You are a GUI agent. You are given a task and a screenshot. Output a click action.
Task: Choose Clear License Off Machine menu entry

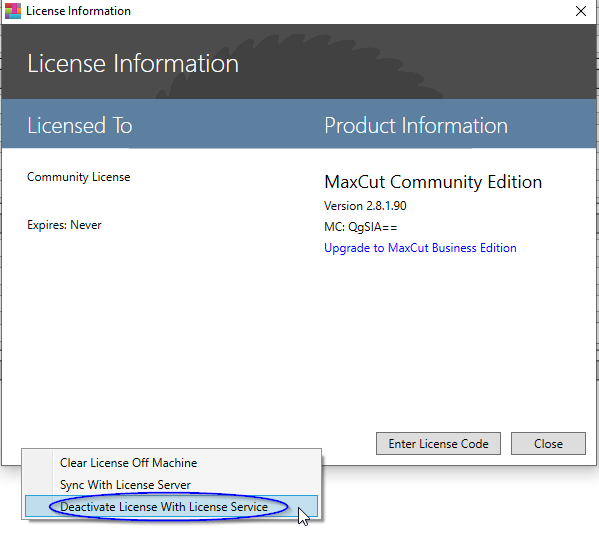pyautogui.click(x=171, y=463)
